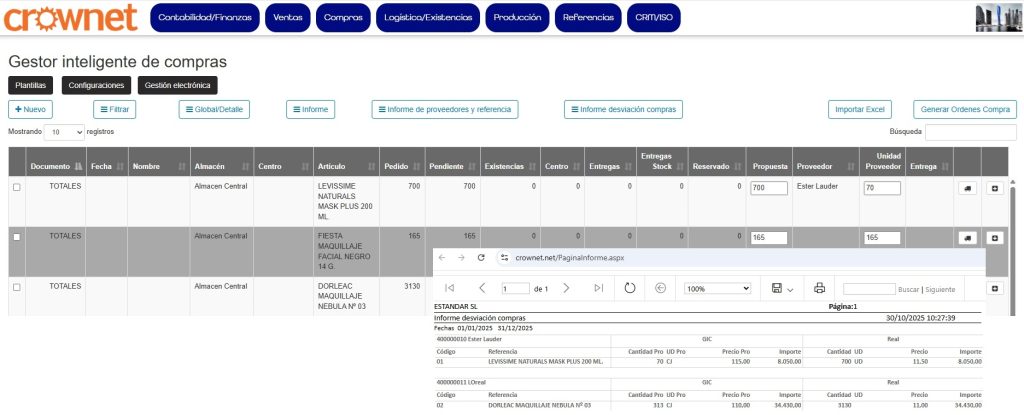Tick the checkbox for LEVISSIME NATURALS row
Image resolution: width=1024 pixels, height=415 pixels.
pos(16,188)
